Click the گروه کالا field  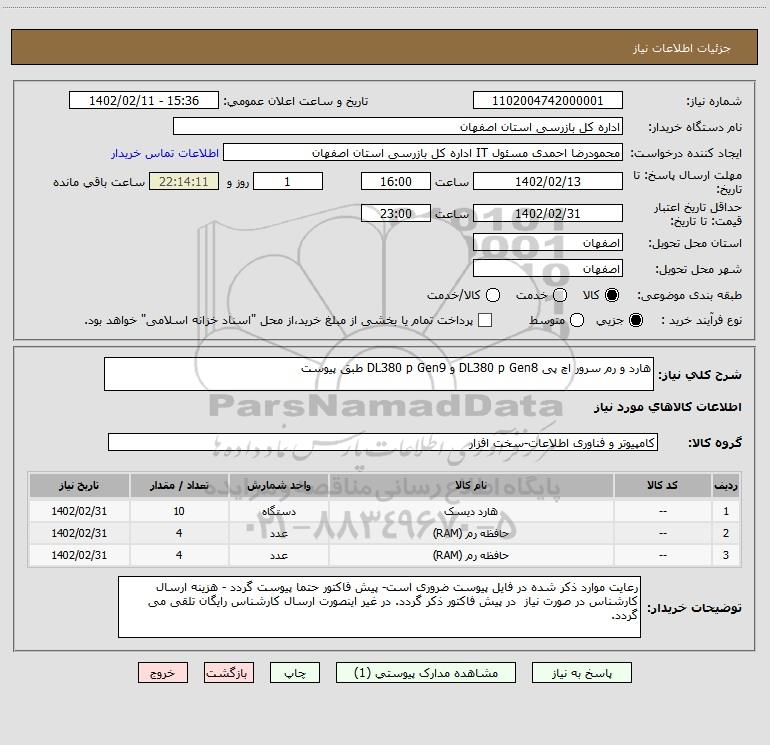pyautogui.click(x=383, y=442)
